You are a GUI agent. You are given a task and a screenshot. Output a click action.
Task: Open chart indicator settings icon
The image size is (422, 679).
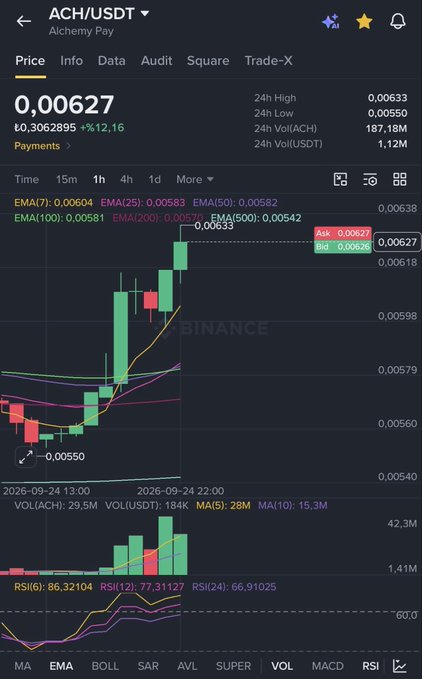[x=370, y=179]
